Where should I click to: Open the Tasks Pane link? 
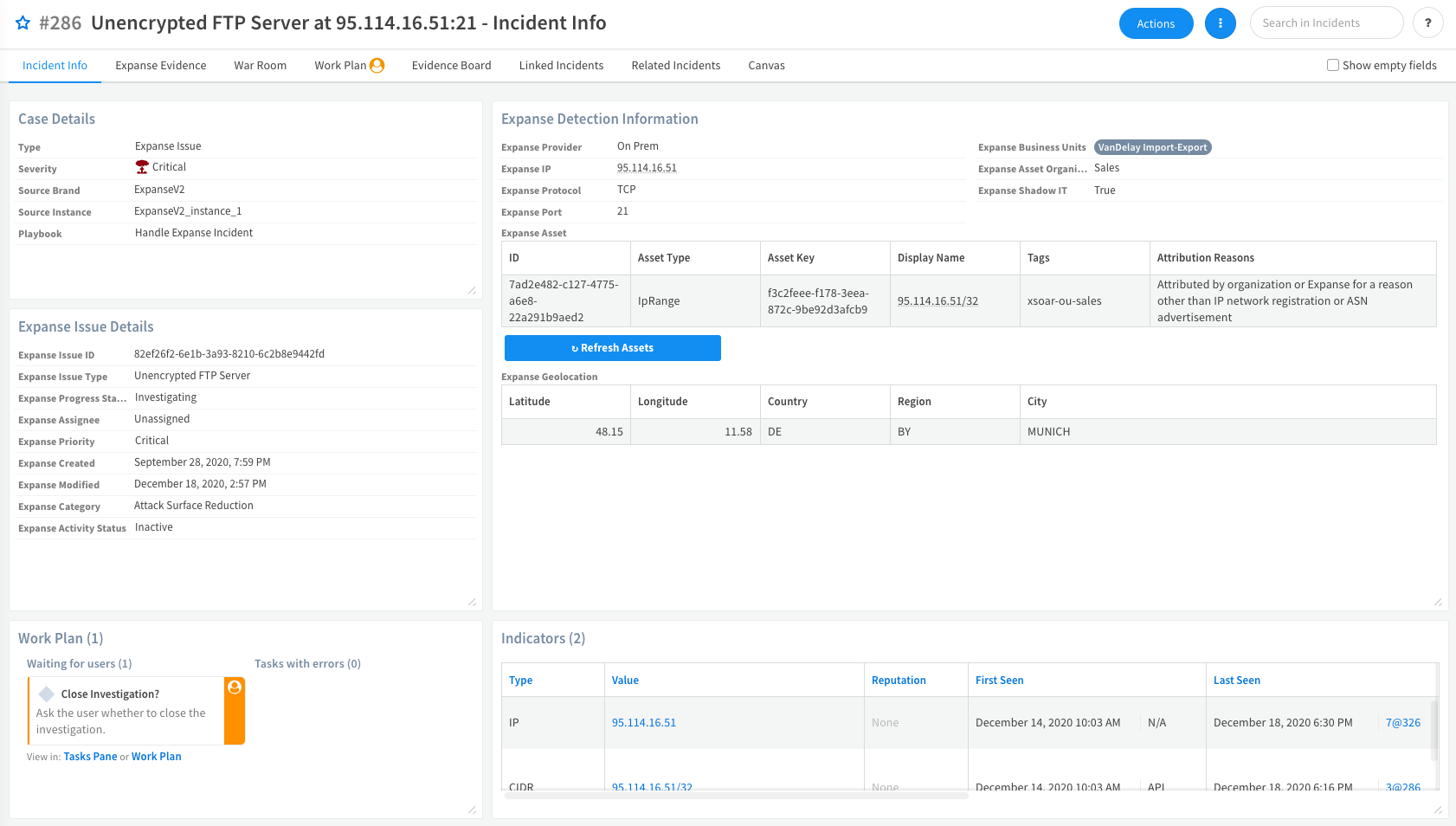(x=90, y=757)
